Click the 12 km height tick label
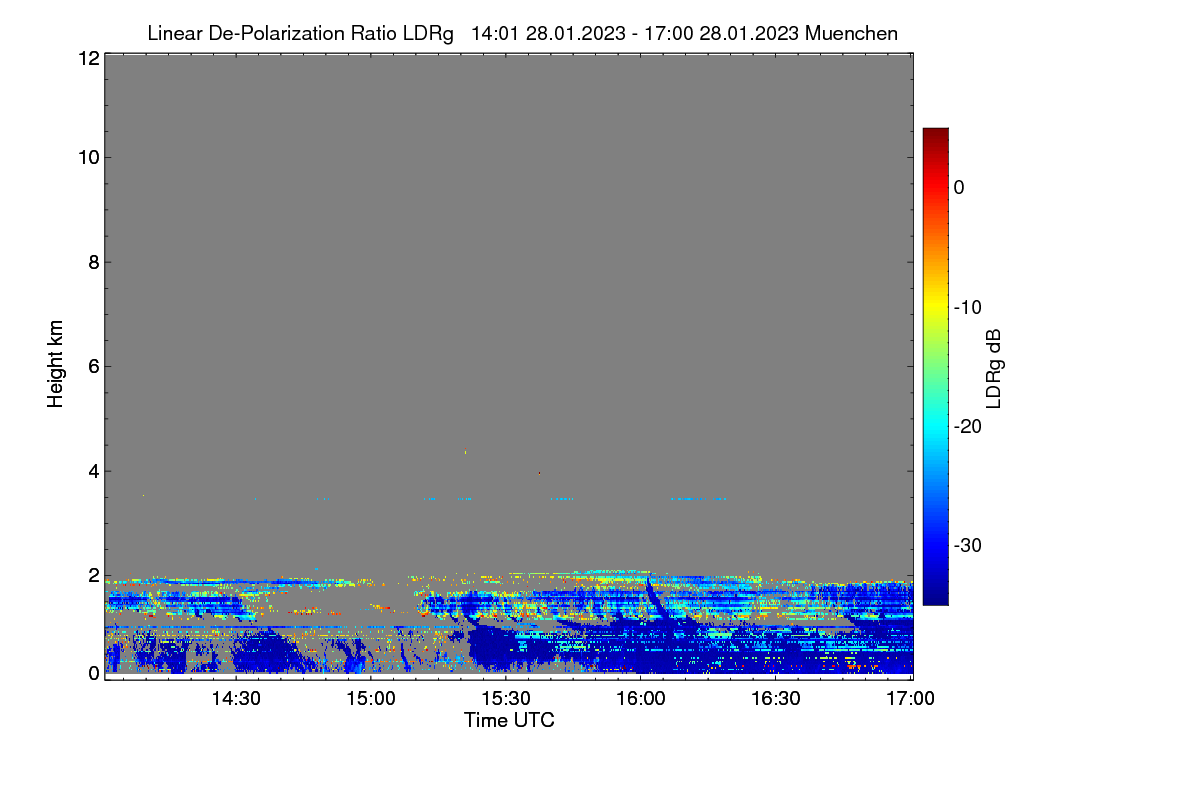Image resolution: width=1200 pixels, height=800 pixels. pyautogui.click(x=87, y=58)
